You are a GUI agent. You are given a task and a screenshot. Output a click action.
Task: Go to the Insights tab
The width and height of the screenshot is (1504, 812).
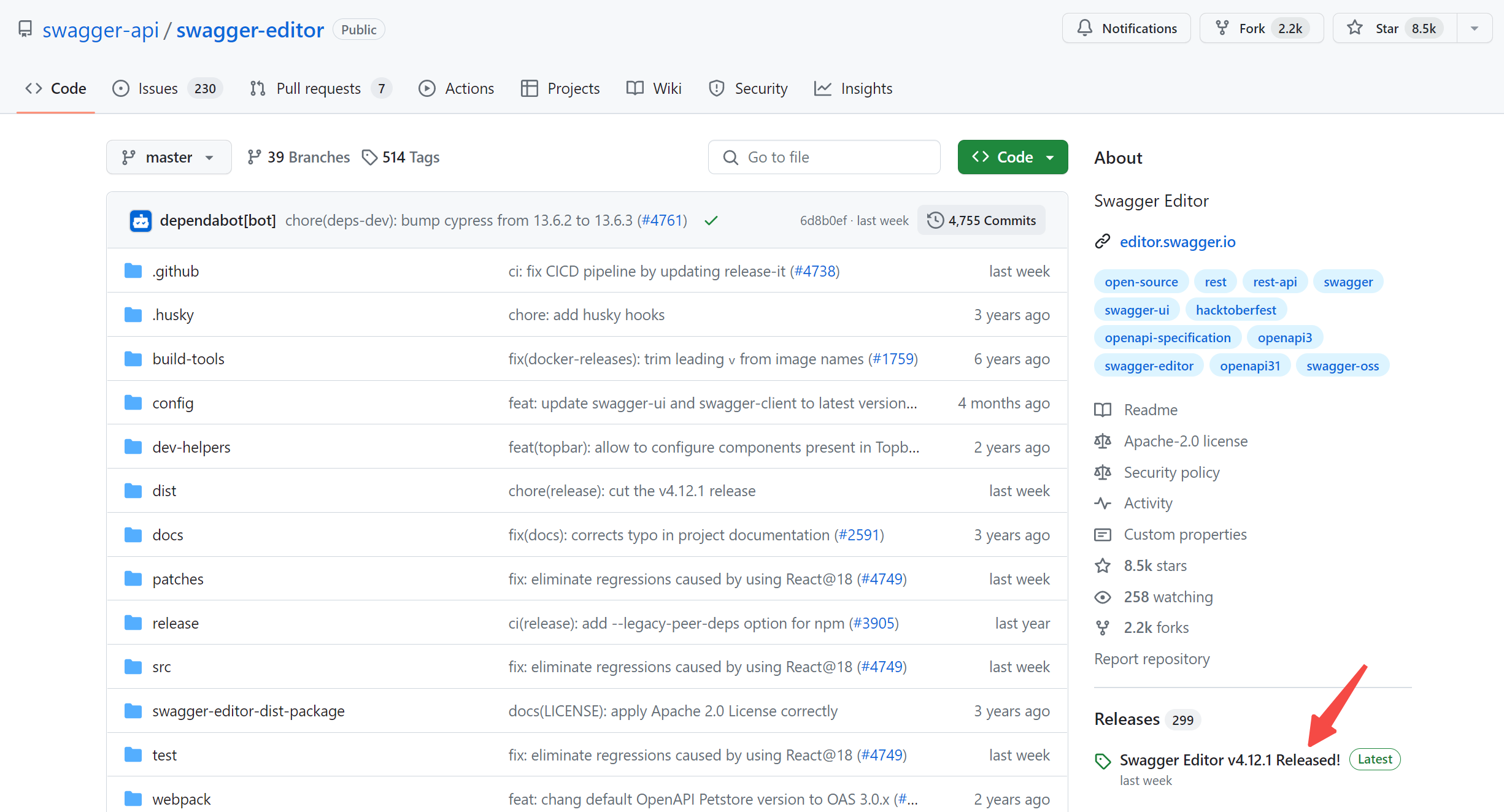pyautogui.click(x=866, y=88)
